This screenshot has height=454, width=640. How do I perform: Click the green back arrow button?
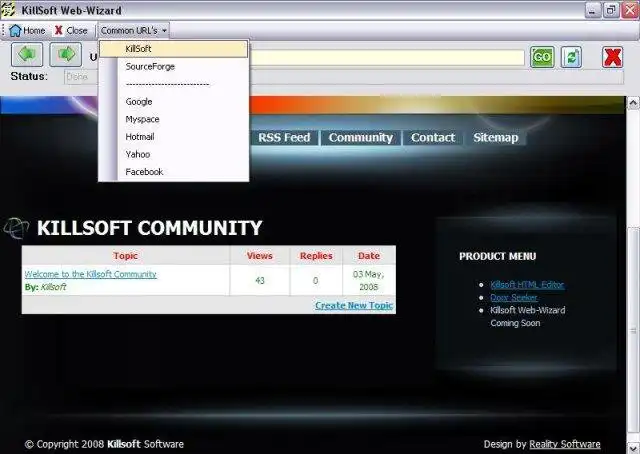coord(27,54)
